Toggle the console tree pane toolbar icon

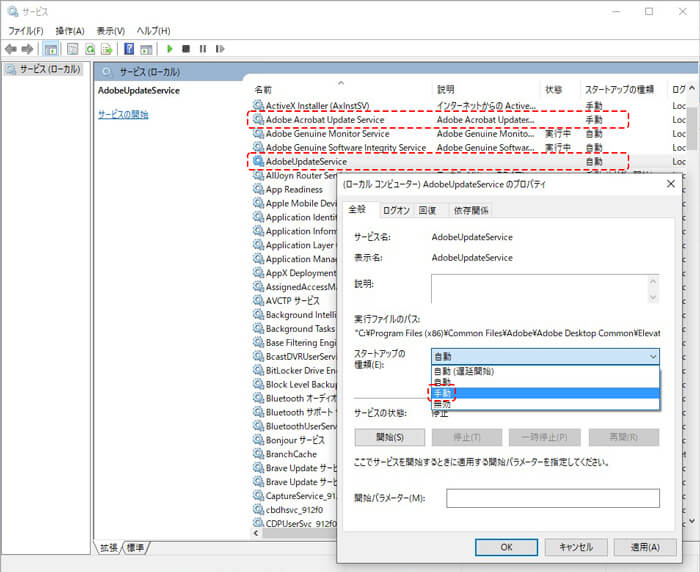50,49
